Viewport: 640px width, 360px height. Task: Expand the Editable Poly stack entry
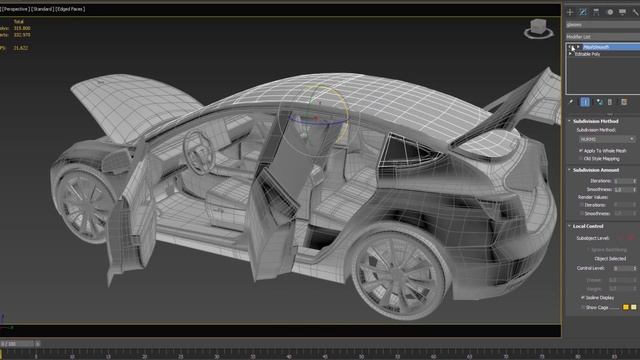tap(570, 54)
